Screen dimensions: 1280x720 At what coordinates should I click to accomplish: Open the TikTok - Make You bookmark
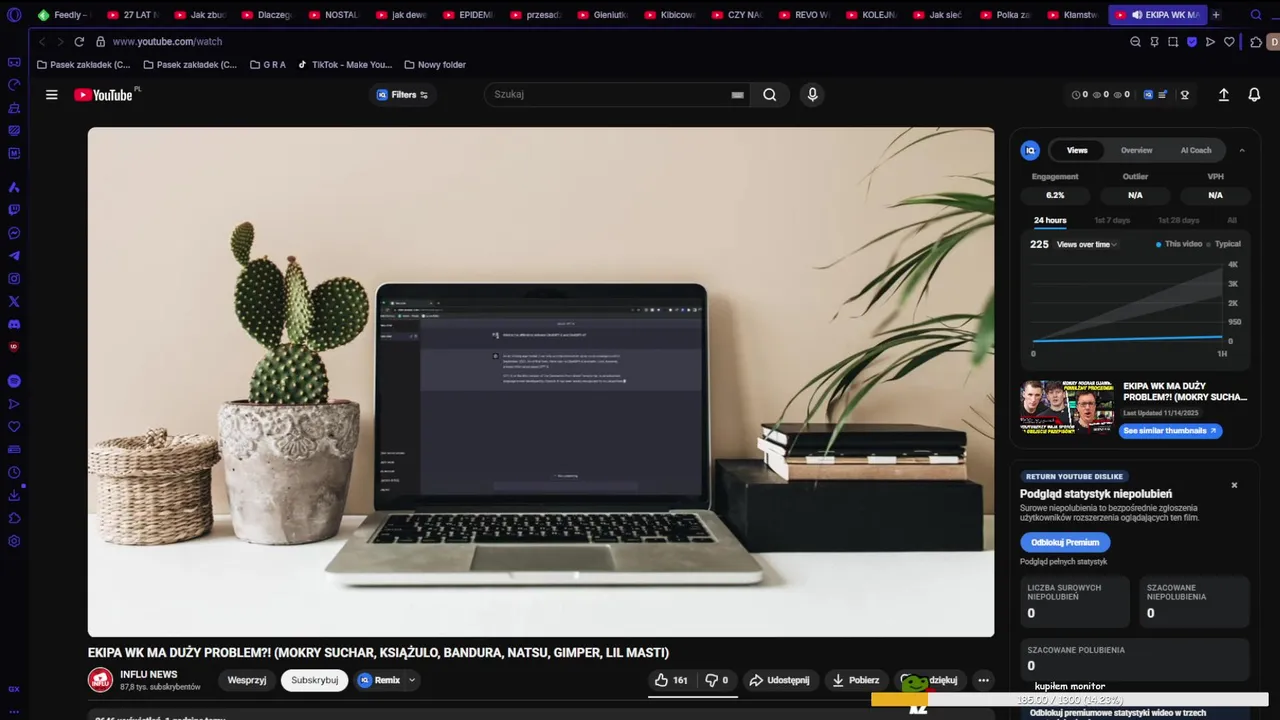coord(344,65)
